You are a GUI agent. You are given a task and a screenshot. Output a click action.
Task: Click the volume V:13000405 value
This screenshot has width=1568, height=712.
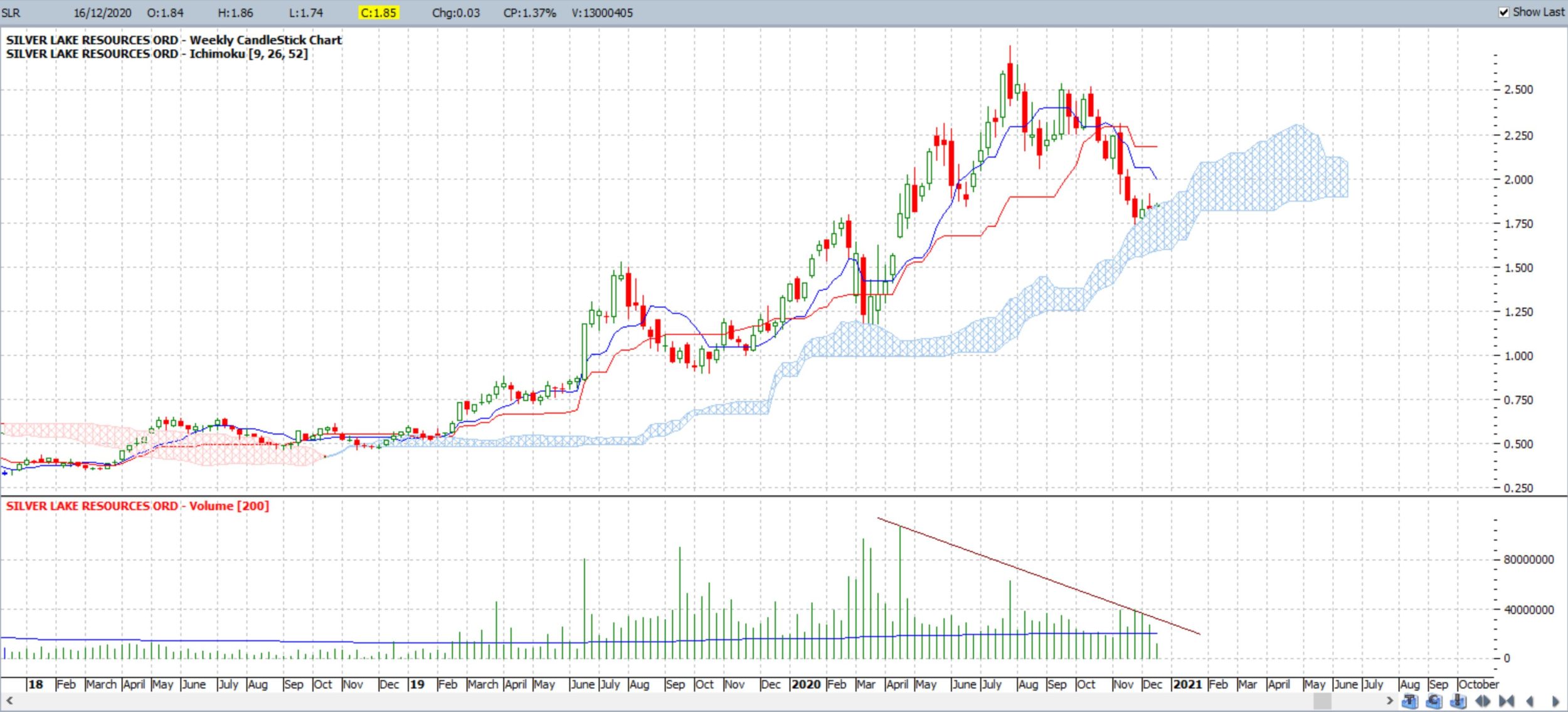click(602, 13)
